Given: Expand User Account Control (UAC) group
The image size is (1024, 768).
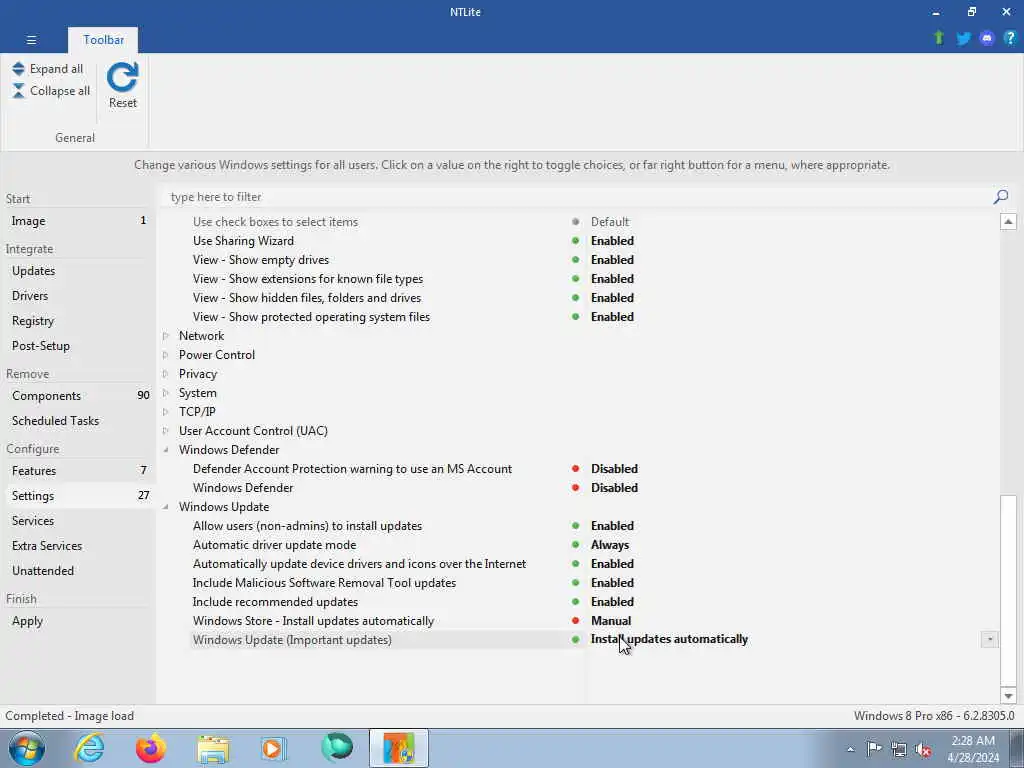Looking at the screenshot, I should pyautogui.click(x=166, y=430).
